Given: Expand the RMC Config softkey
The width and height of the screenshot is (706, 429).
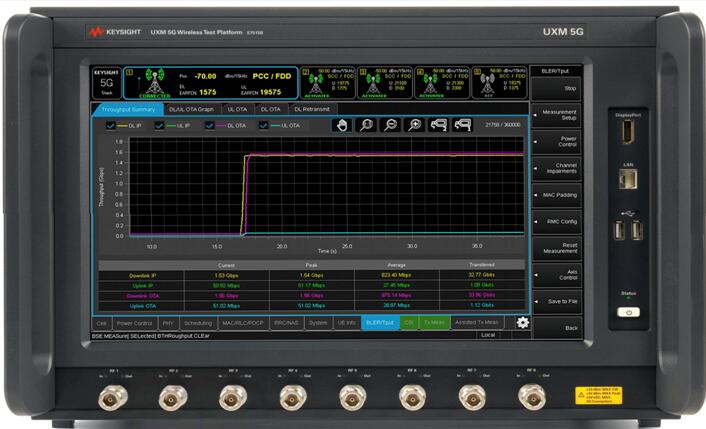Looking at the screenshot, I should [557, 221].
